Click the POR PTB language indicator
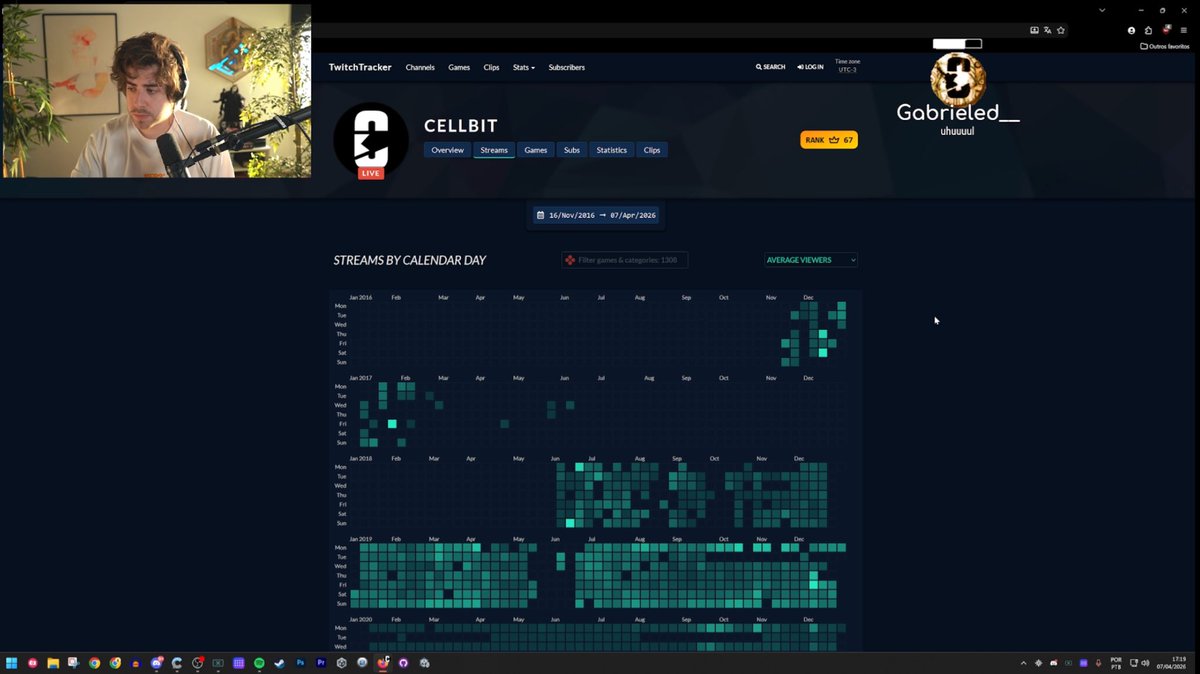Image resolution: width=1200 pixels, height=674 pixels. 1116,663
